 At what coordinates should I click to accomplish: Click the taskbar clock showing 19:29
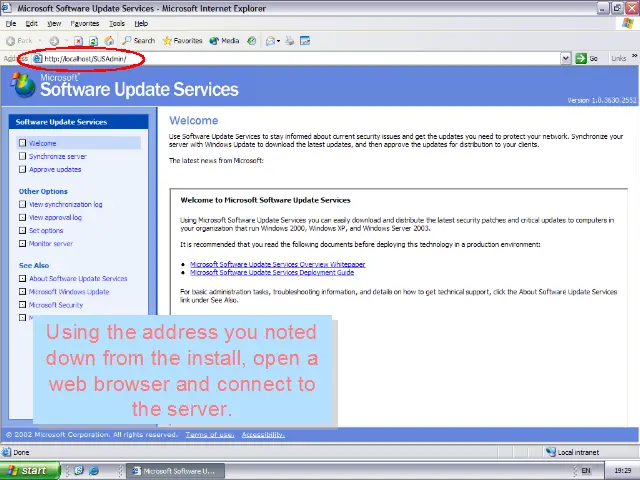point(622,471)
